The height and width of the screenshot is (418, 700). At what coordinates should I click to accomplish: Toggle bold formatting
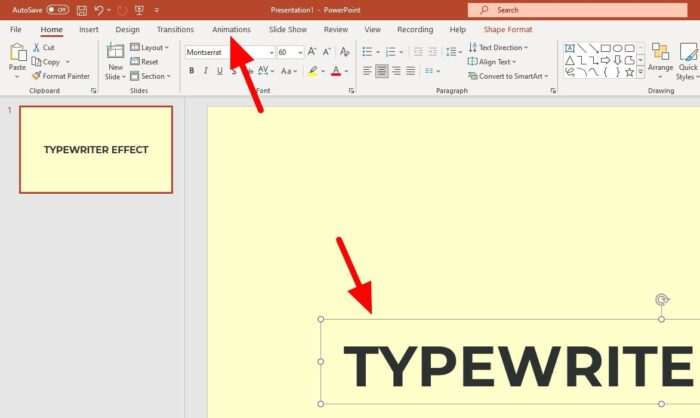tap(192, 71)
